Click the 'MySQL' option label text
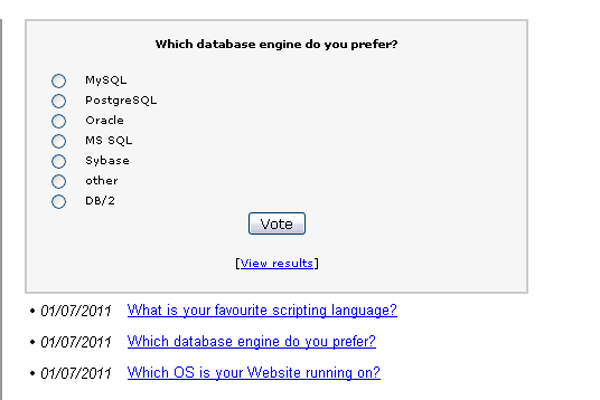This screenshot has height=400, width=600. pyautogui.click(x=105, y=80)
